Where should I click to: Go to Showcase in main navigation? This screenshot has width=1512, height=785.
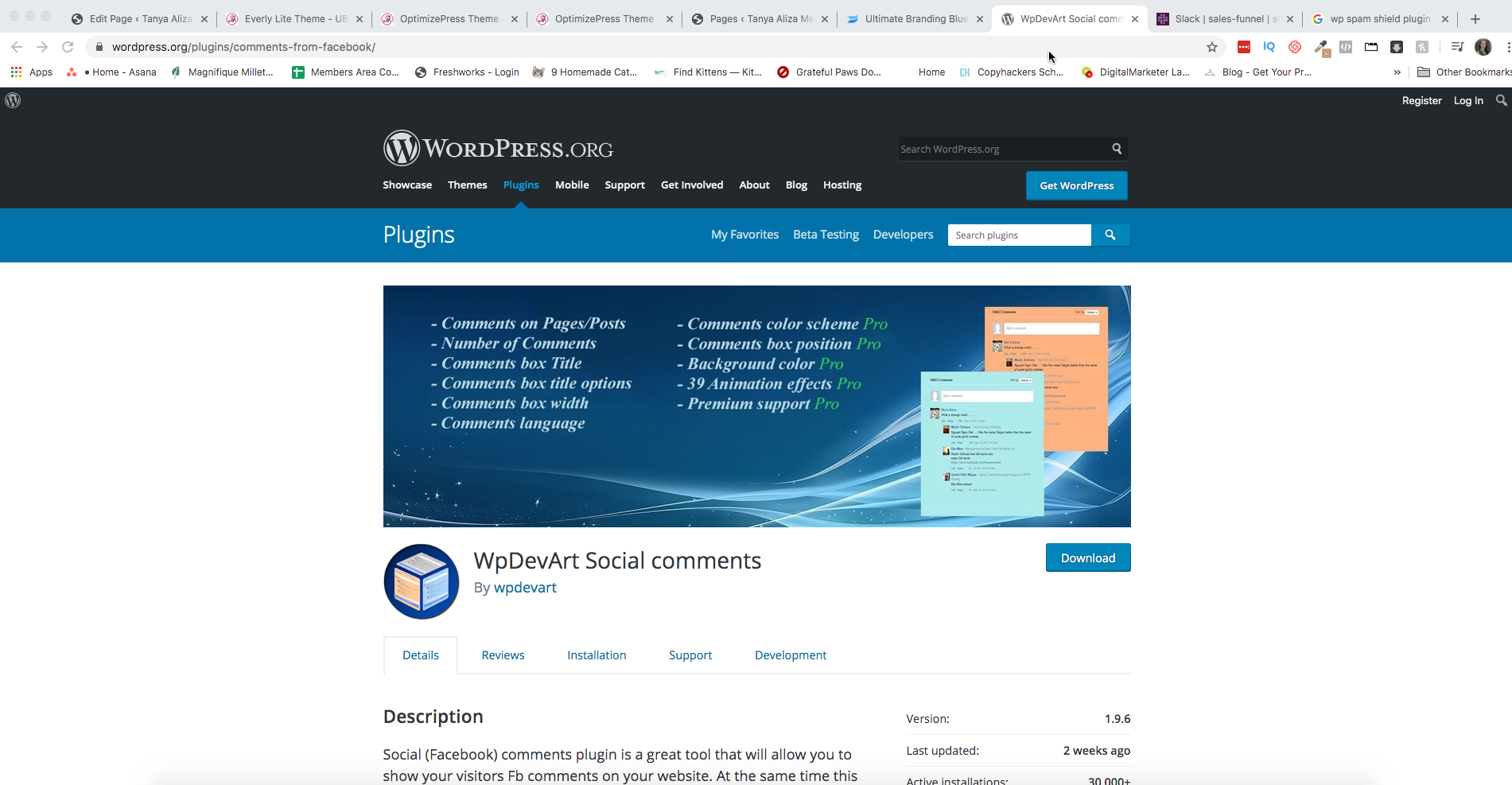tap(407, 185)
